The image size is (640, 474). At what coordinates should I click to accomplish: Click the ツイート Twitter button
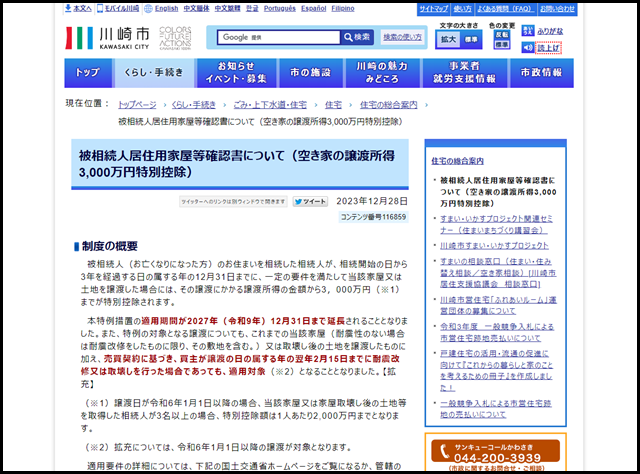[309, 201]
